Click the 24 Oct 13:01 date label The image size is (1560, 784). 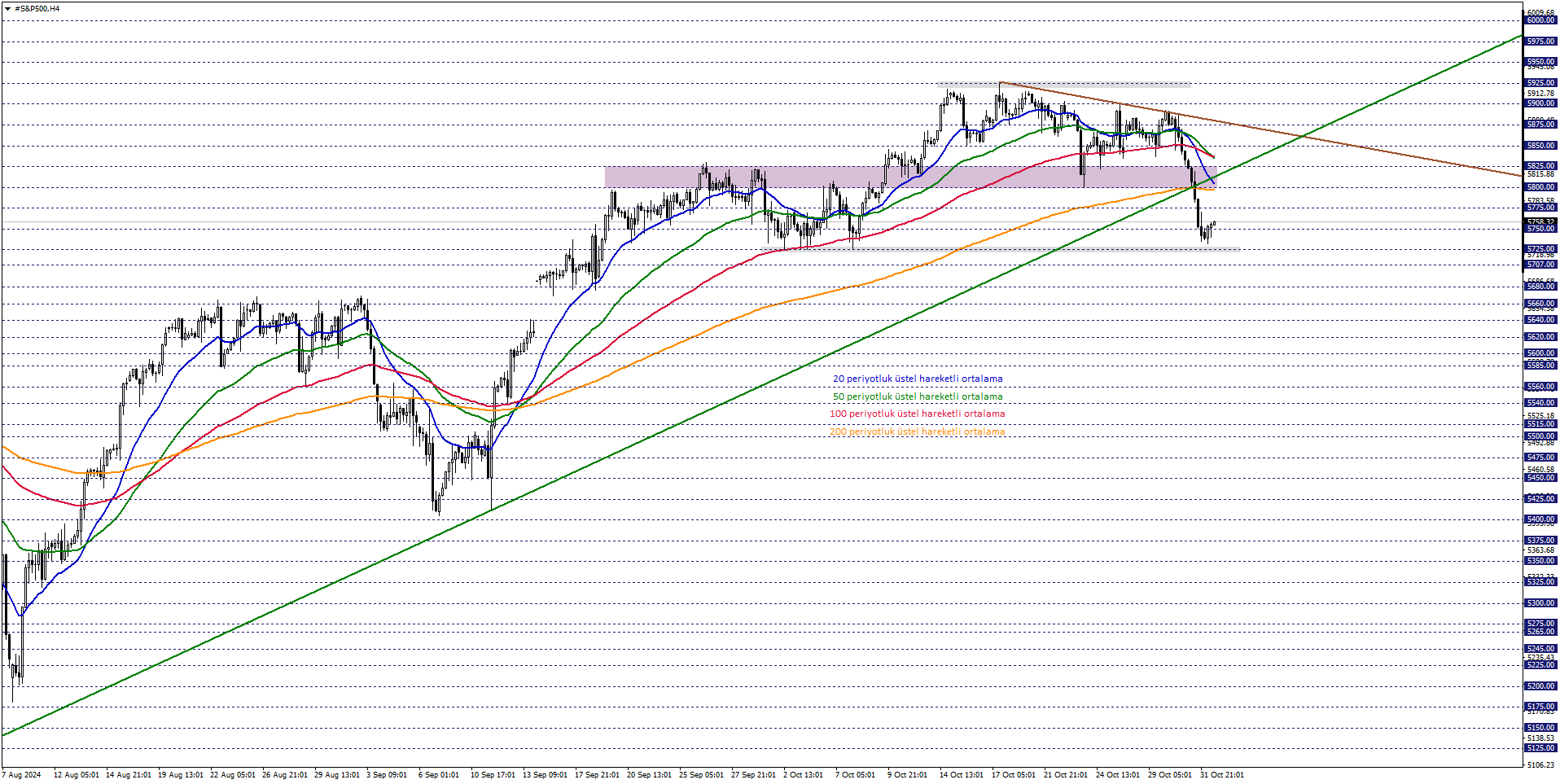click(x=1119, y=775)
